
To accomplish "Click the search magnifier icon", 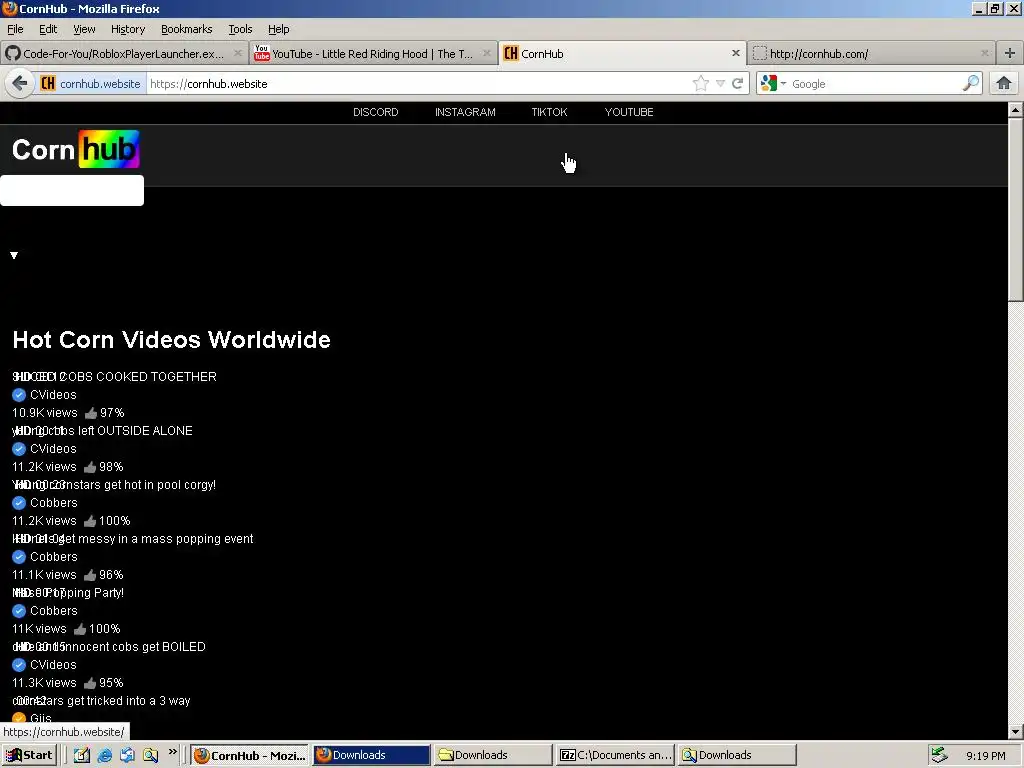I will [971, 83].
